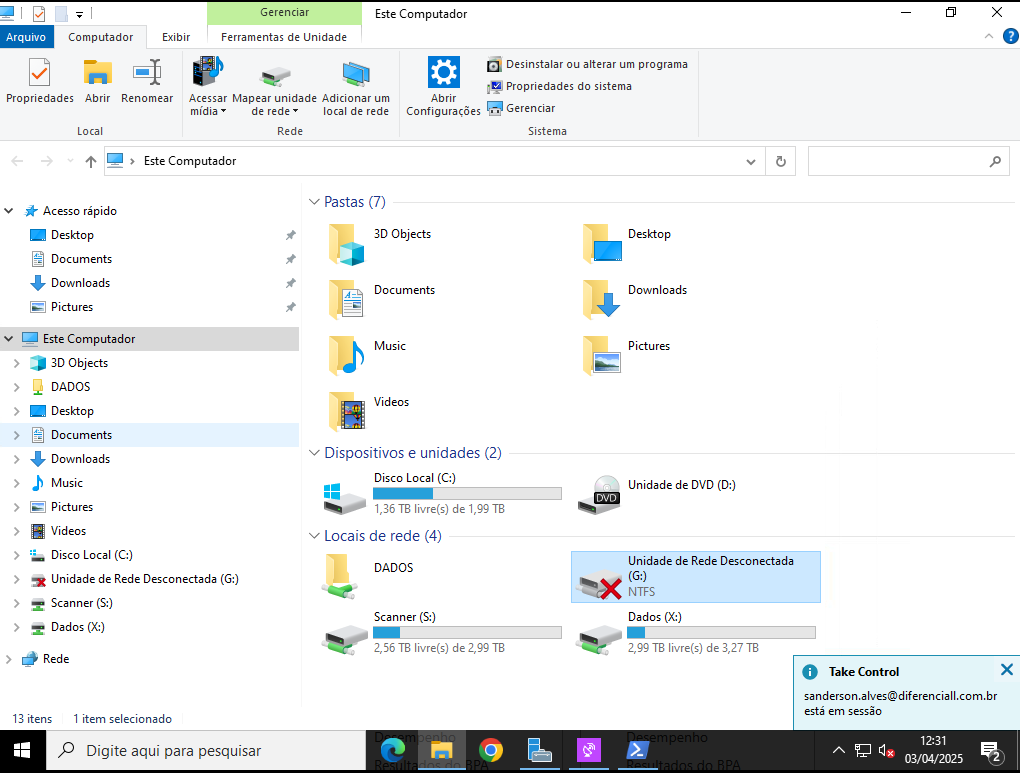This screenshot has height=773, width=1020.
Task: Open Propriedades in the ribbon
Action: coord(40,81)
